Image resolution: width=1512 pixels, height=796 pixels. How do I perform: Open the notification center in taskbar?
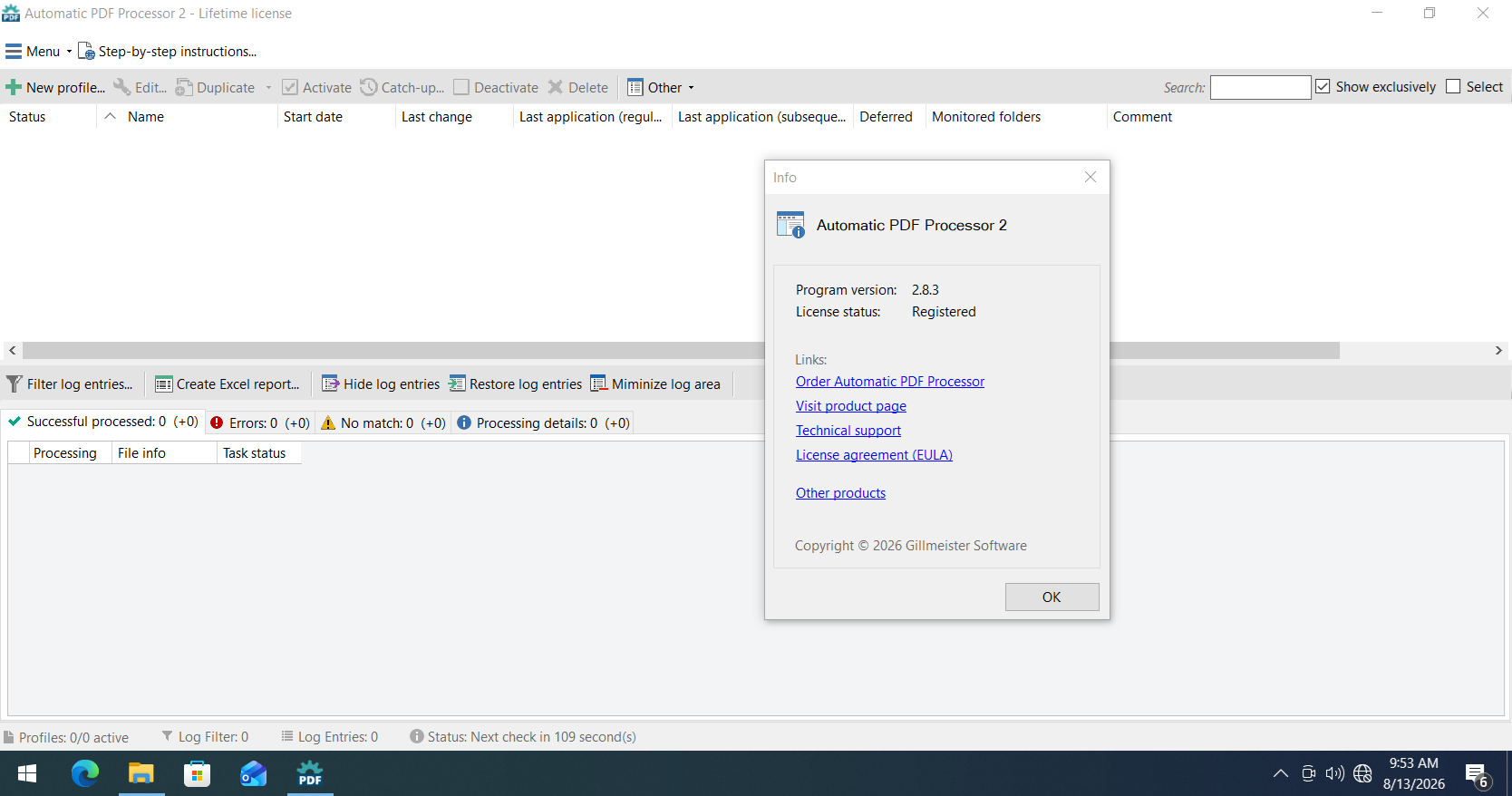pyautogui.click(x=1478, y=776)
